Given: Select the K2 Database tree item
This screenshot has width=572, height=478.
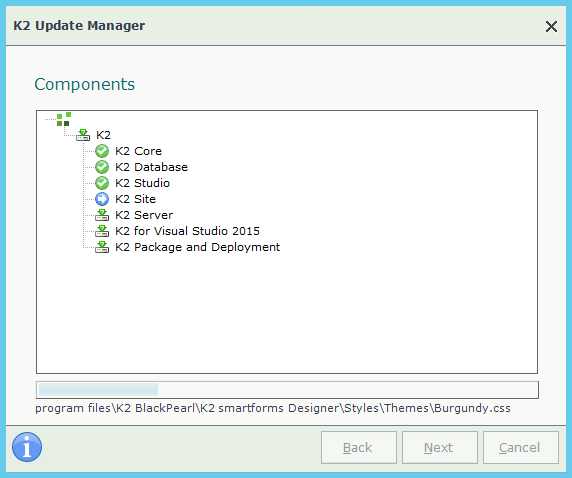Looking at the screenshot, I should pyautogui.click(x=151, y=167).
